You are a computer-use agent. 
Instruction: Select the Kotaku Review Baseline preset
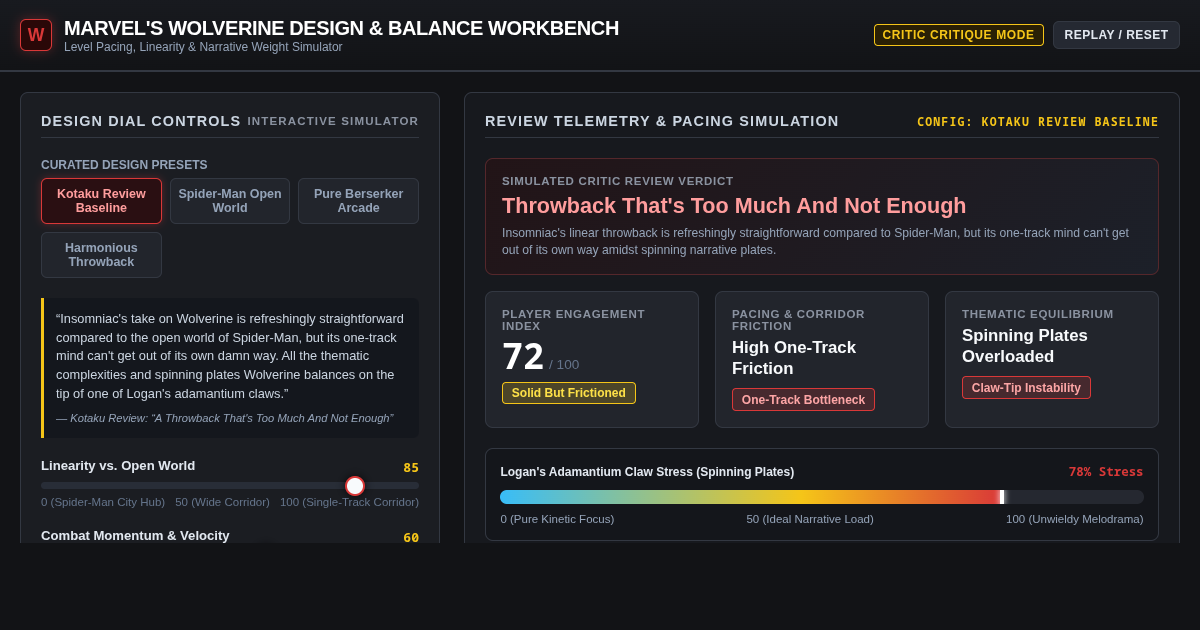coord(101,201)
